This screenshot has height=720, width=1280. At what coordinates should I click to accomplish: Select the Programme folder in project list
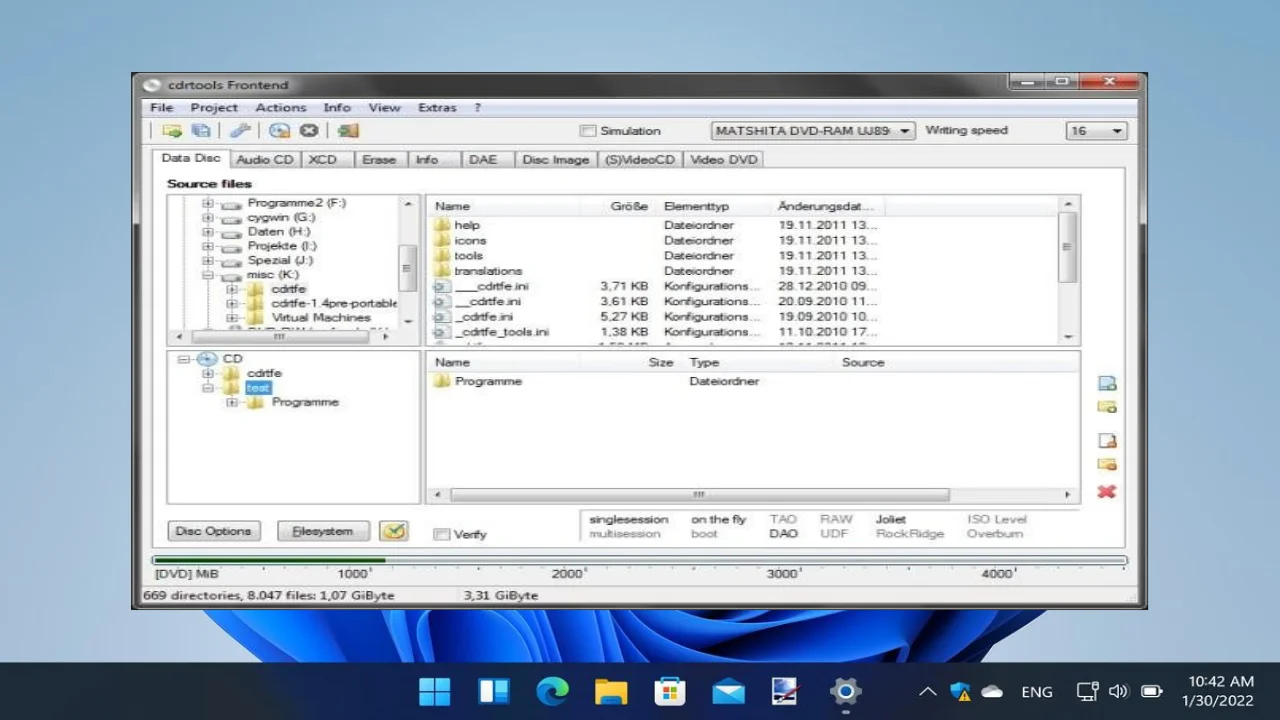tap(488, 381)
